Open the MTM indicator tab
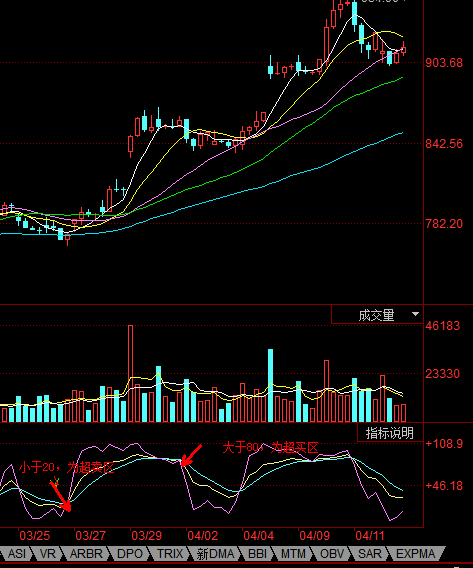 coord(293,554)
